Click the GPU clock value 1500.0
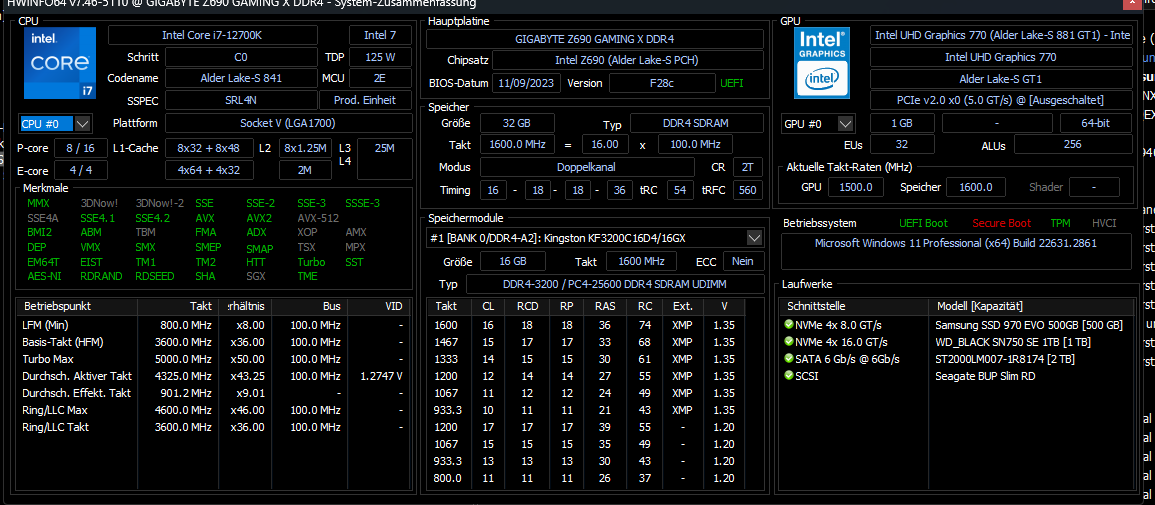The height and width of the screenshot is (505, 1155). [x=856, y=187]
